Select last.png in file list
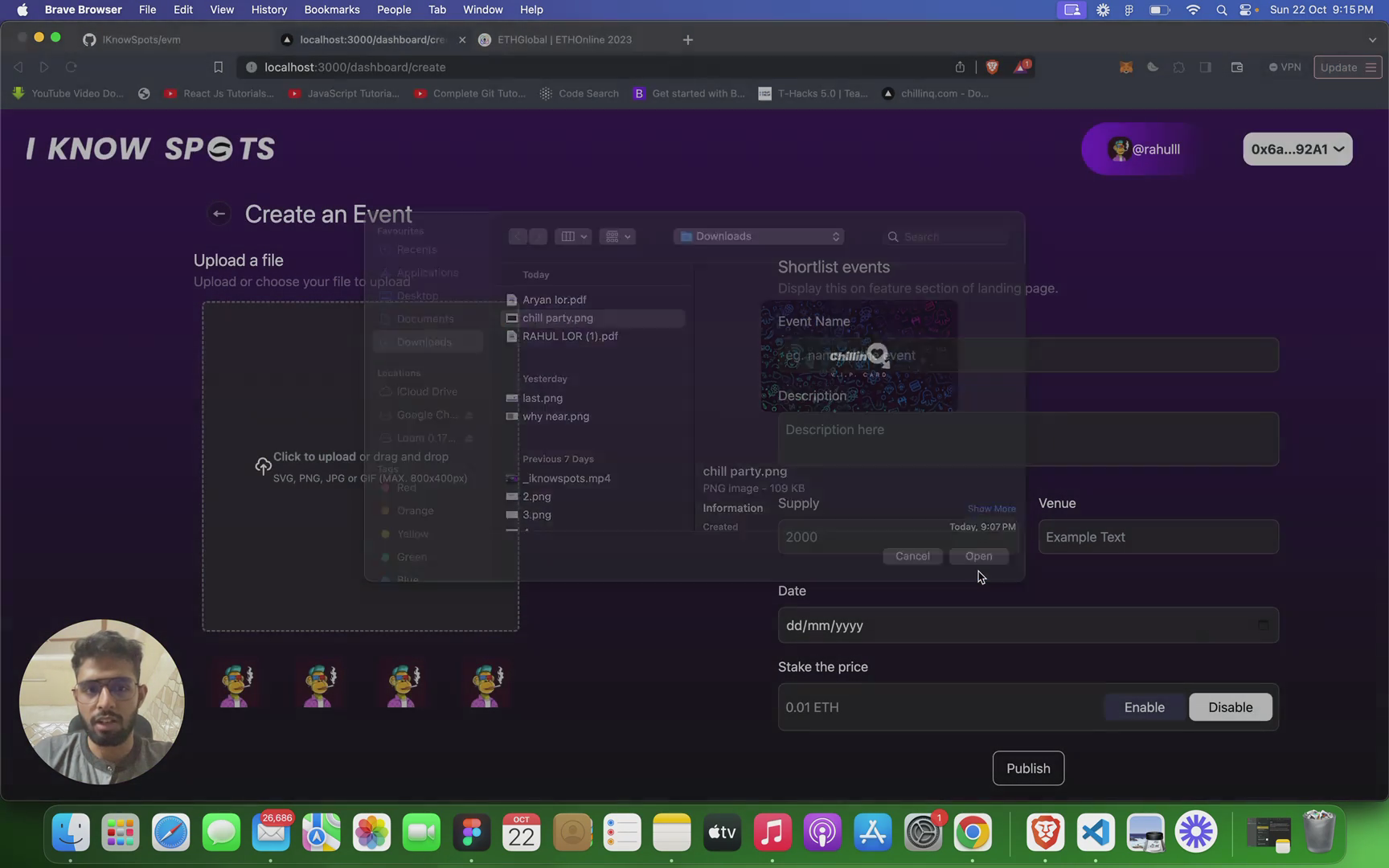The width and height of the screenshot is (1389, 868). pos(593,398)
